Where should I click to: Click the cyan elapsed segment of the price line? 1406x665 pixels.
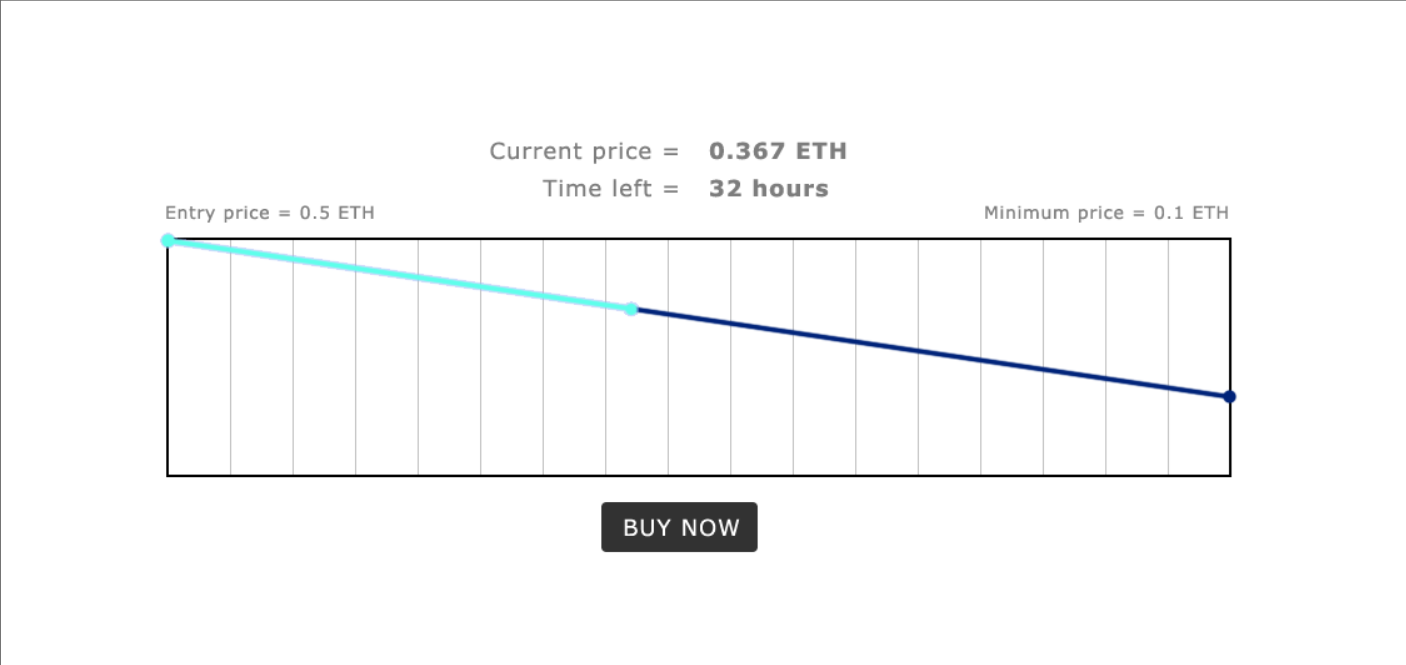coord(399,275)
